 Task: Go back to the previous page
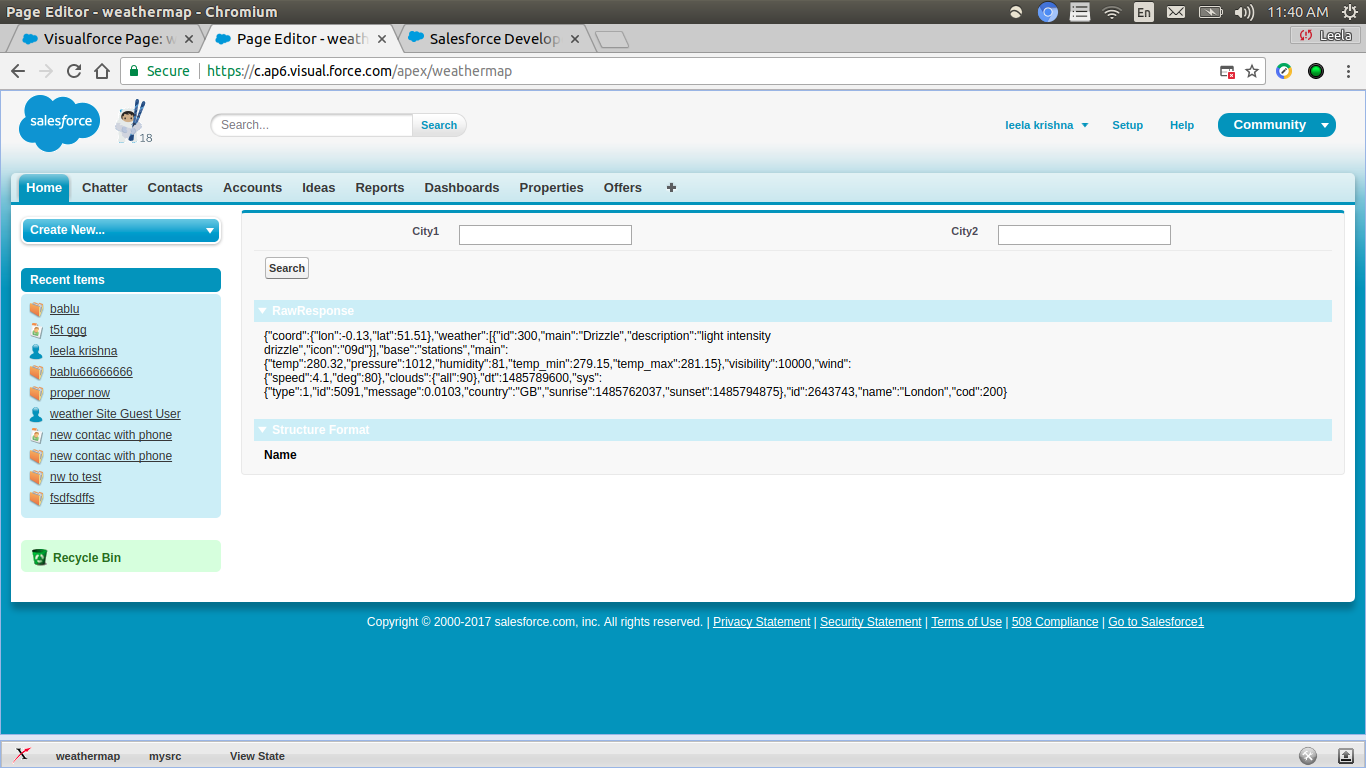click(18, 71)
